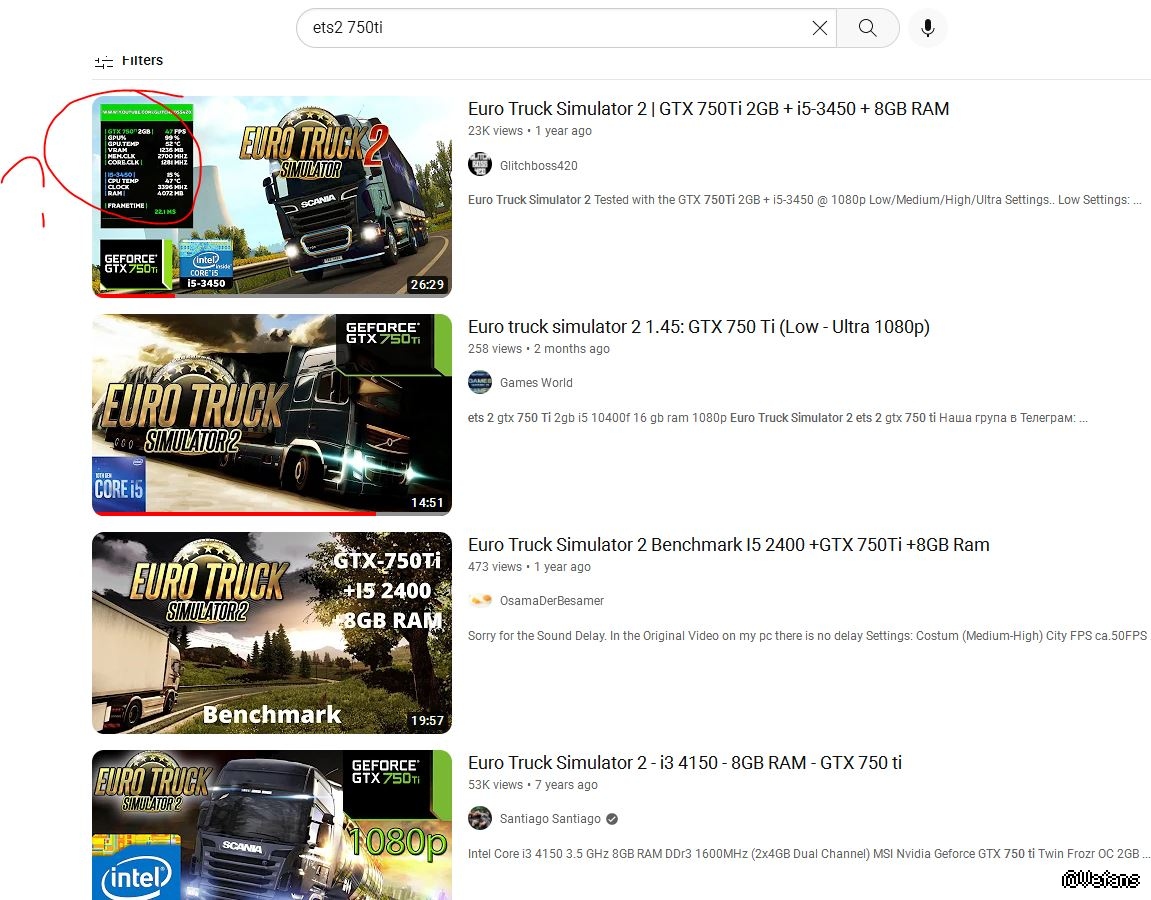The image size is (1151, 900).
Task: Click the description starting 'Euro Truck Simulator 2 Tested with'
Action: (x=805, y=200)
